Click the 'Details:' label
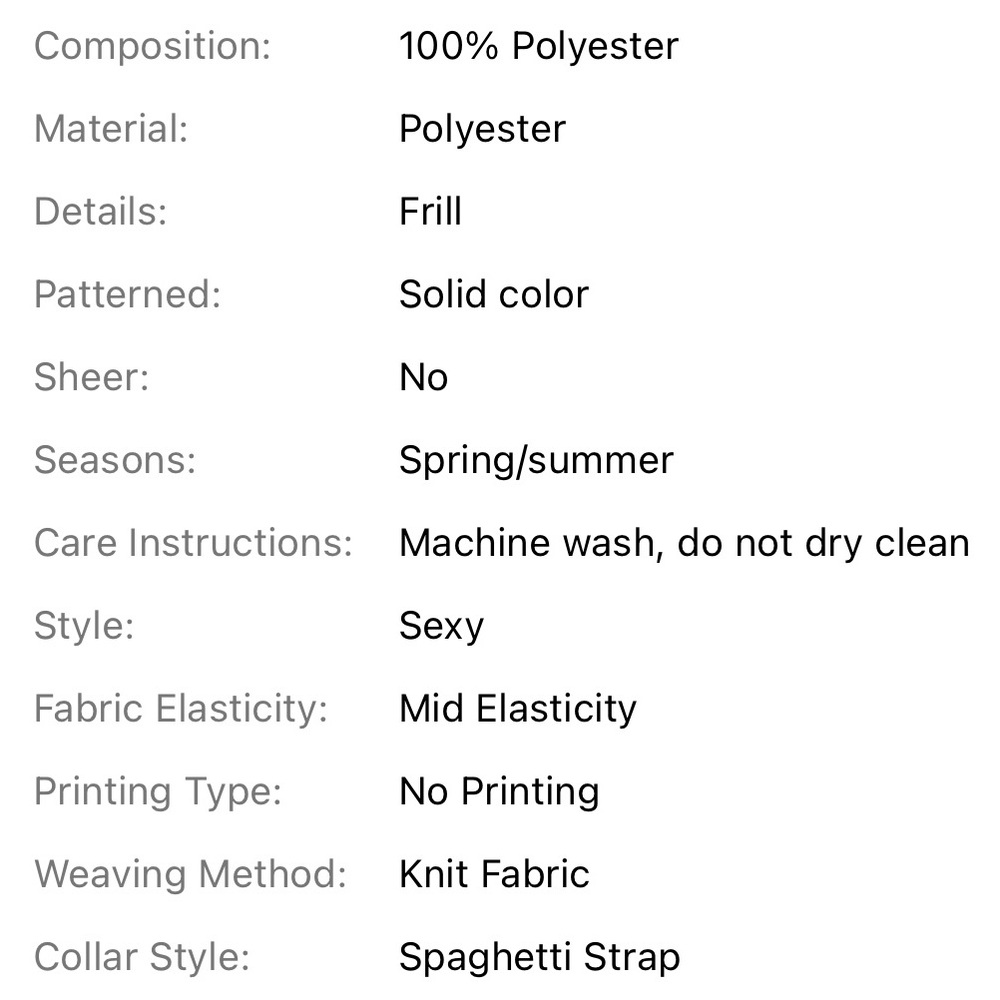 tap(100, 211)
